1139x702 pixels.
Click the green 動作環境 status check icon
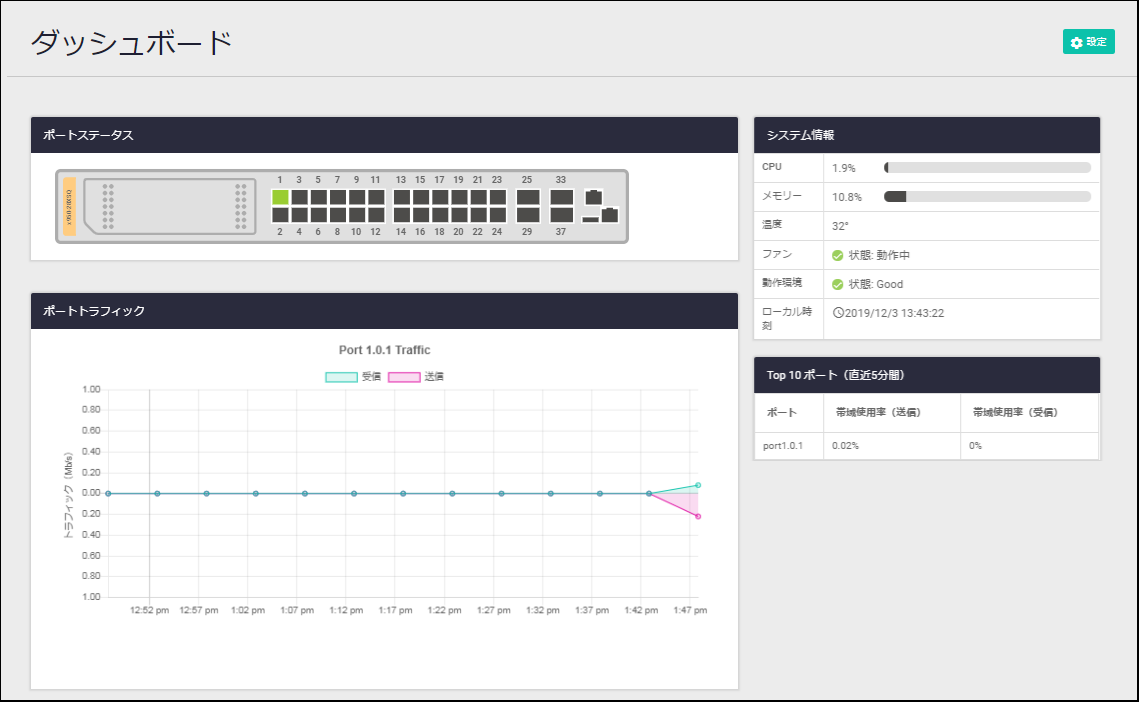pos(838,284)
